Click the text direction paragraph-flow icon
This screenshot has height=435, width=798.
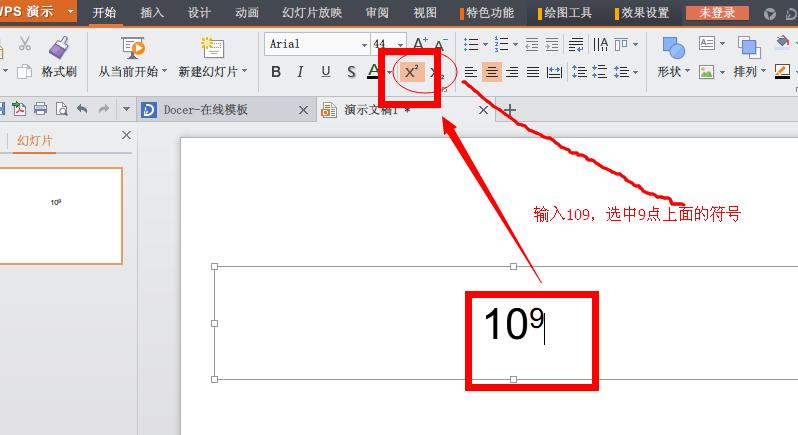576,45
